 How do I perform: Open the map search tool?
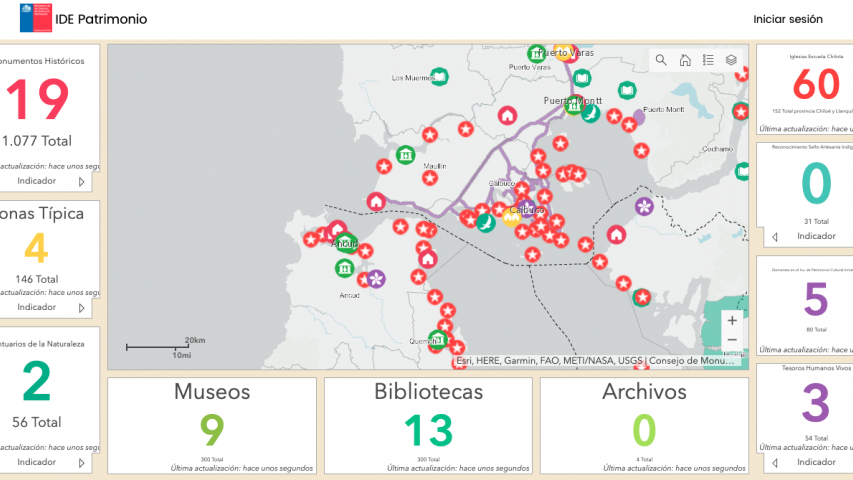coord(661,60)
